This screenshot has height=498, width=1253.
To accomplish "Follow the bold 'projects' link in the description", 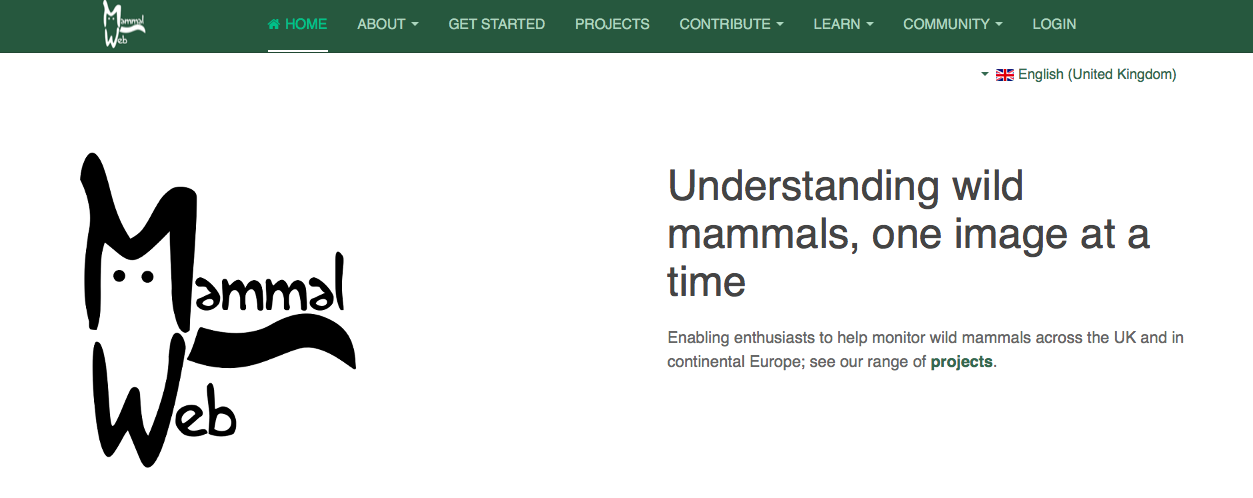I will (x=961, y=362).
